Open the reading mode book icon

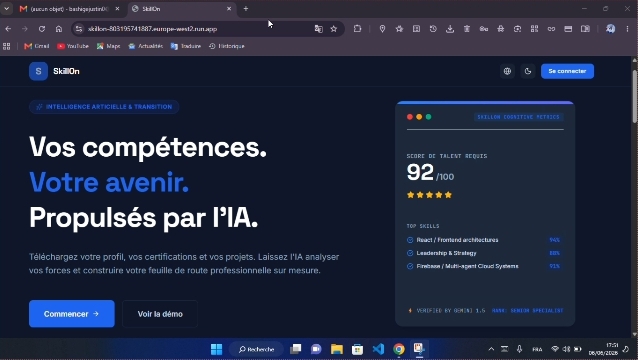click(585, 29)
